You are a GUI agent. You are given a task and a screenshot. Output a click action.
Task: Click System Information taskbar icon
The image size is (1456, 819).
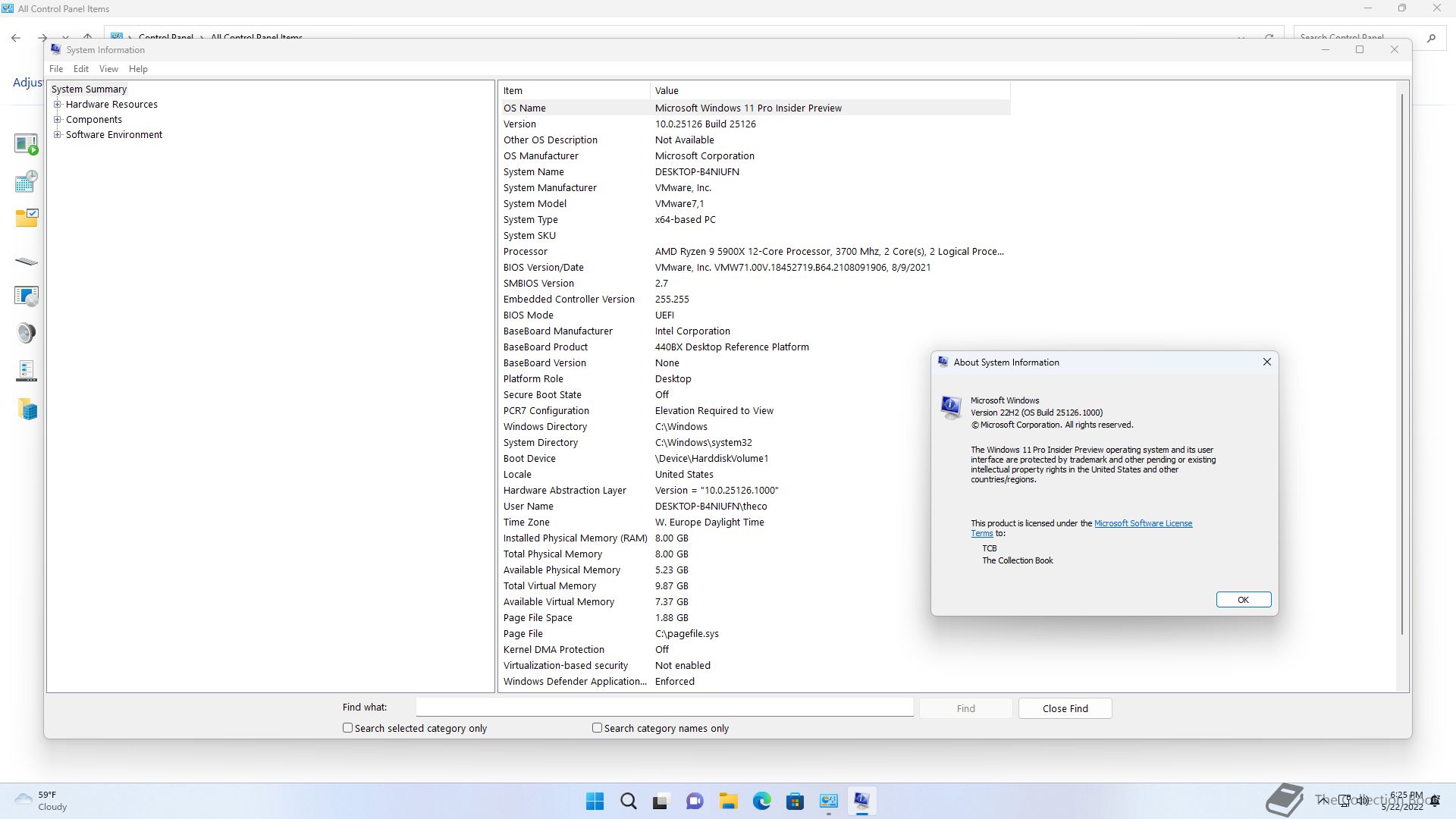pyautogui.click(x=861, y=801)
